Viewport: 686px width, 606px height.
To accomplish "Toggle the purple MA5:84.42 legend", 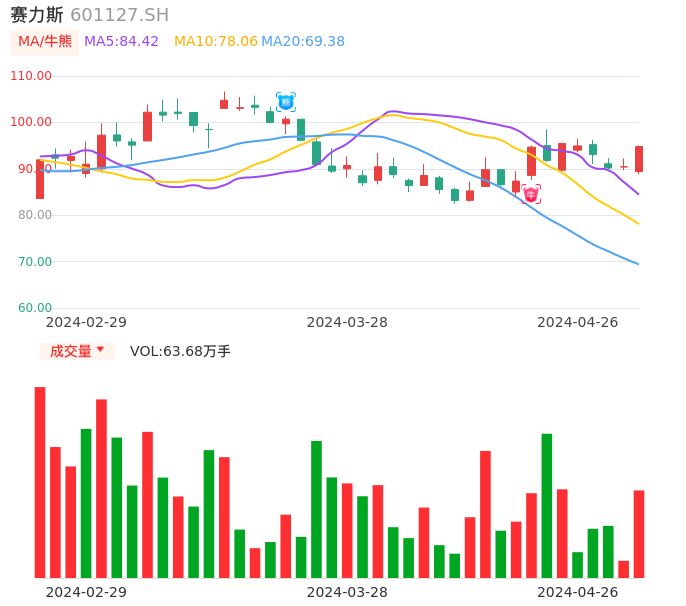I will point(121,42).
